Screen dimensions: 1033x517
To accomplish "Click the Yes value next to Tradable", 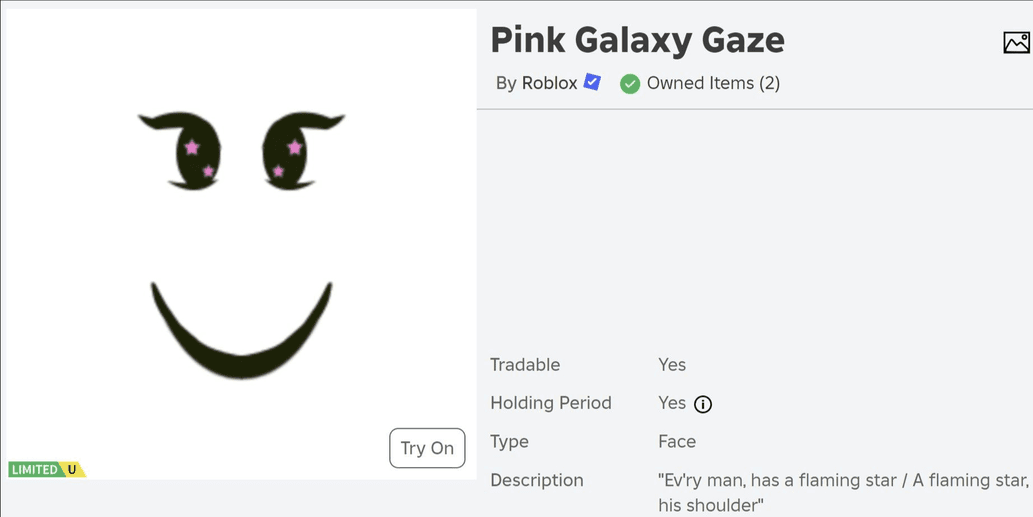I will click(x=672, y=364).
